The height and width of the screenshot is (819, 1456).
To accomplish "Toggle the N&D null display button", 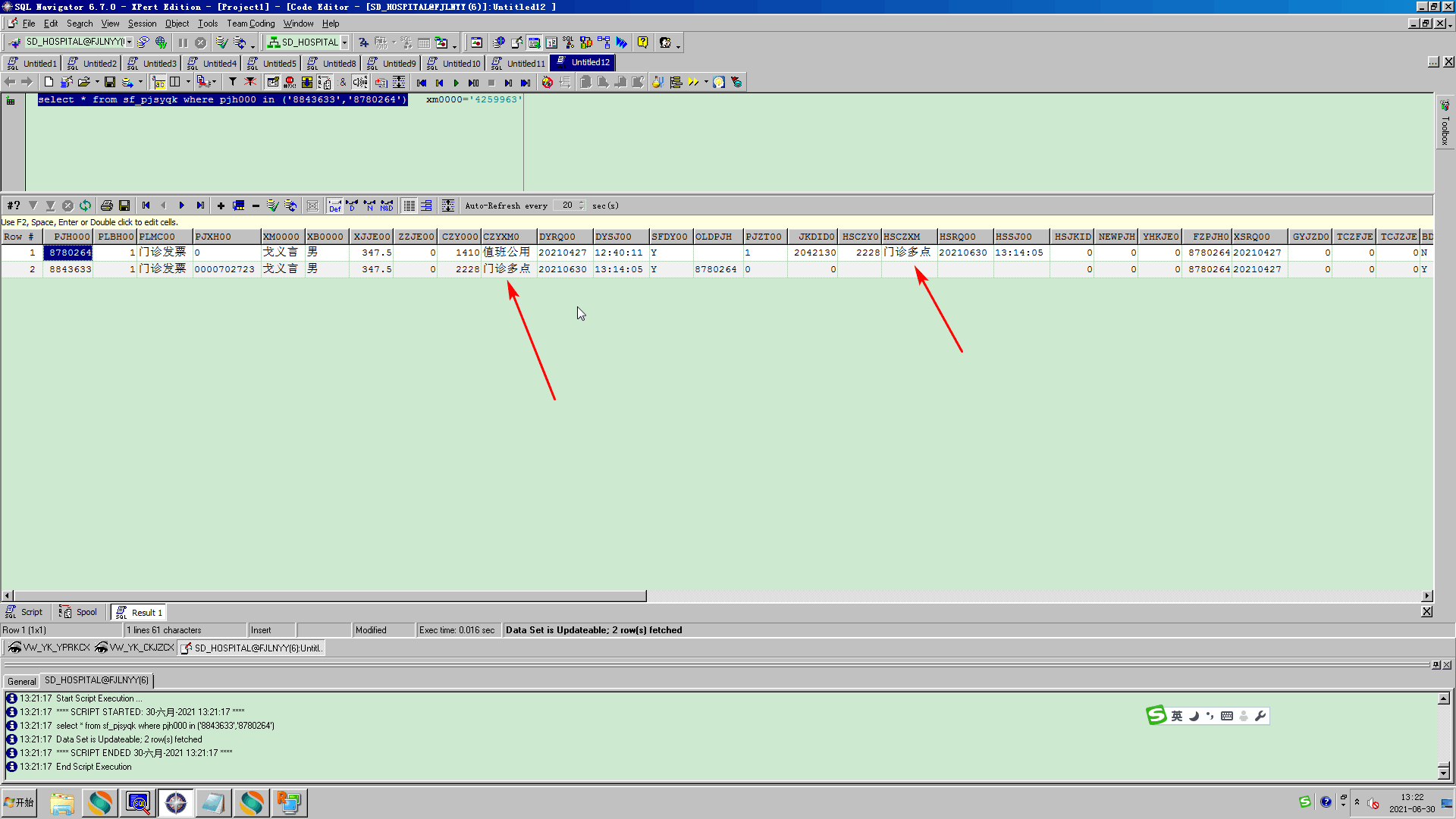I will pyautogui.click(x=387, y=206).
